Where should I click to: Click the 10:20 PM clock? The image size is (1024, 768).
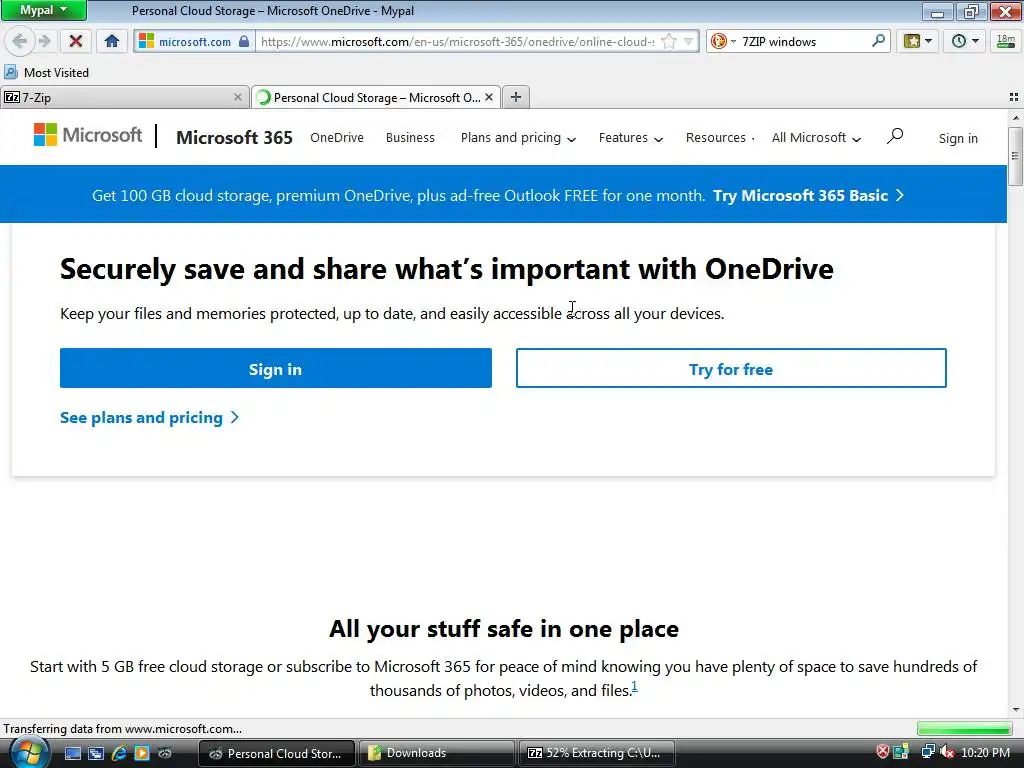985,753
